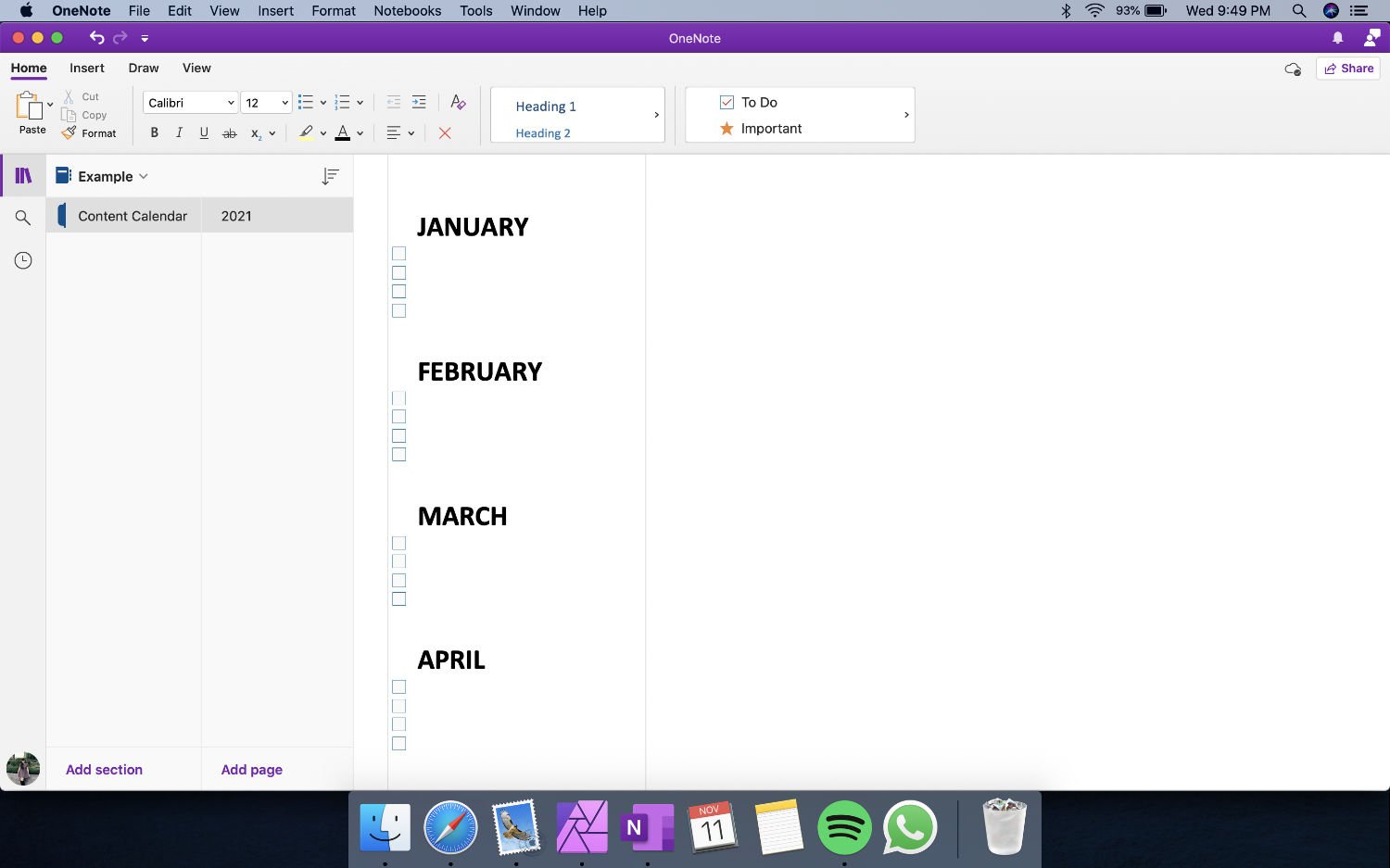Viewport: 1390px width, 868px height.
Task: Switch to the View ribbon tab
Action: click(x=196, y=68)
